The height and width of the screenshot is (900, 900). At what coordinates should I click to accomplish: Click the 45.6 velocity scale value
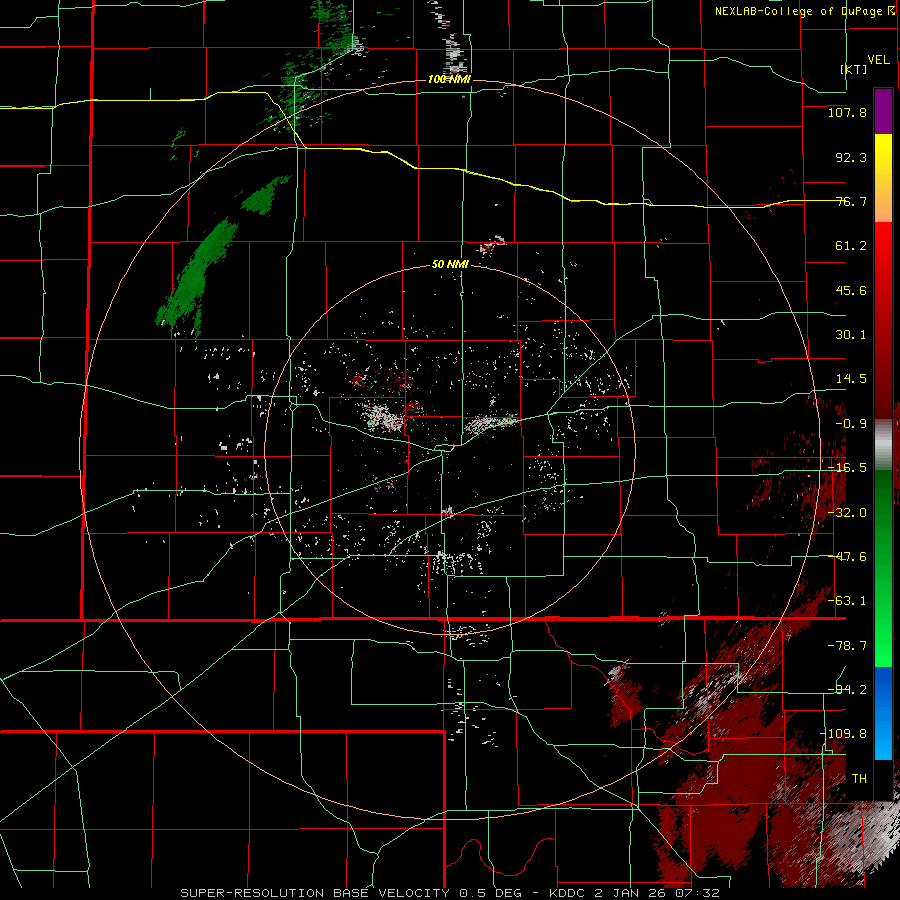pos(851,290)
